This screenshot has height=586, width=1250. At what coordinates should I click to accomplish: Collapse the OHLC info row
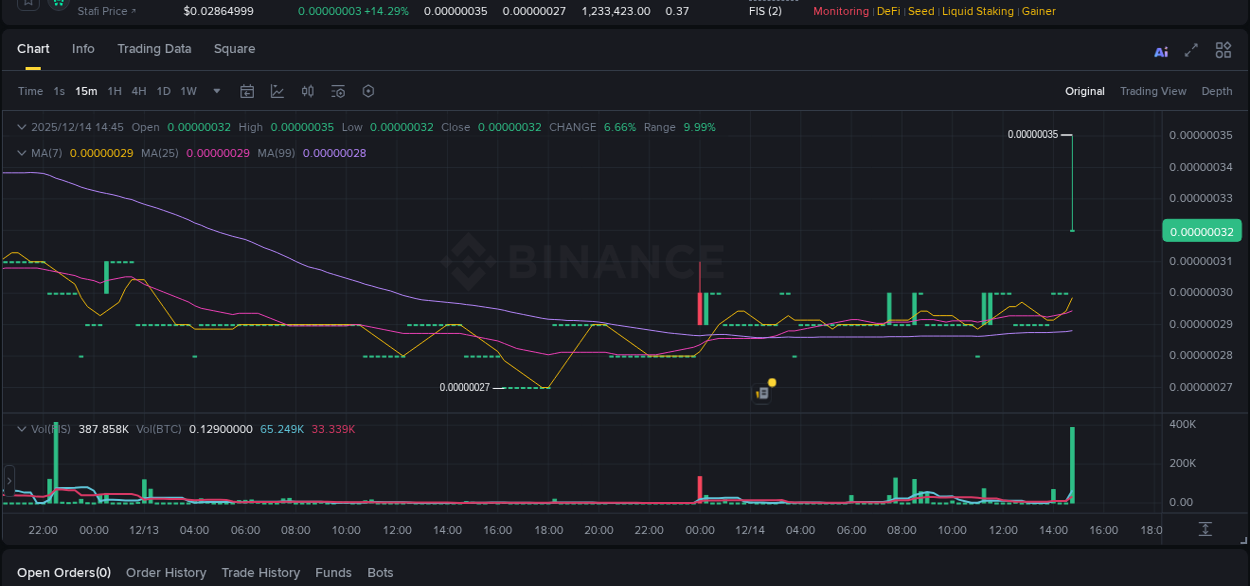tap(20, 127)
